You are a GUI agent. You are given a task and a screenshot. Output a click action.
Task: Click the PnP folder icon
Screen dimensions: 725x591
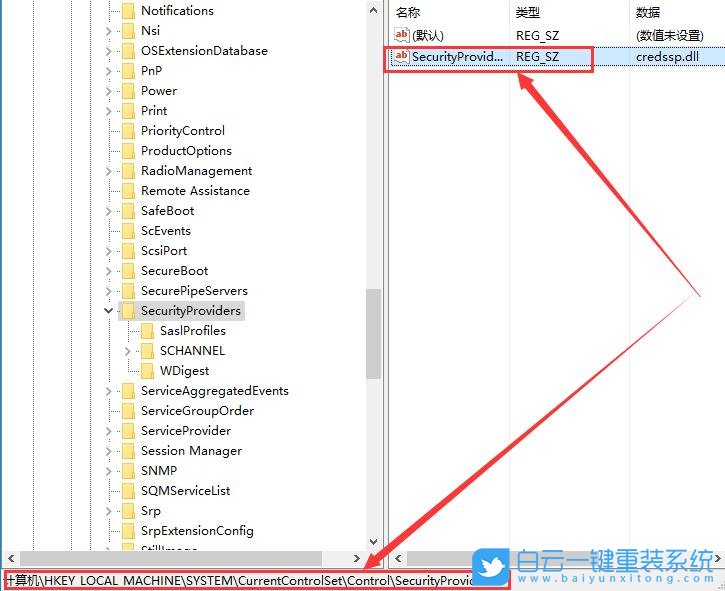[x=128, y=71]
